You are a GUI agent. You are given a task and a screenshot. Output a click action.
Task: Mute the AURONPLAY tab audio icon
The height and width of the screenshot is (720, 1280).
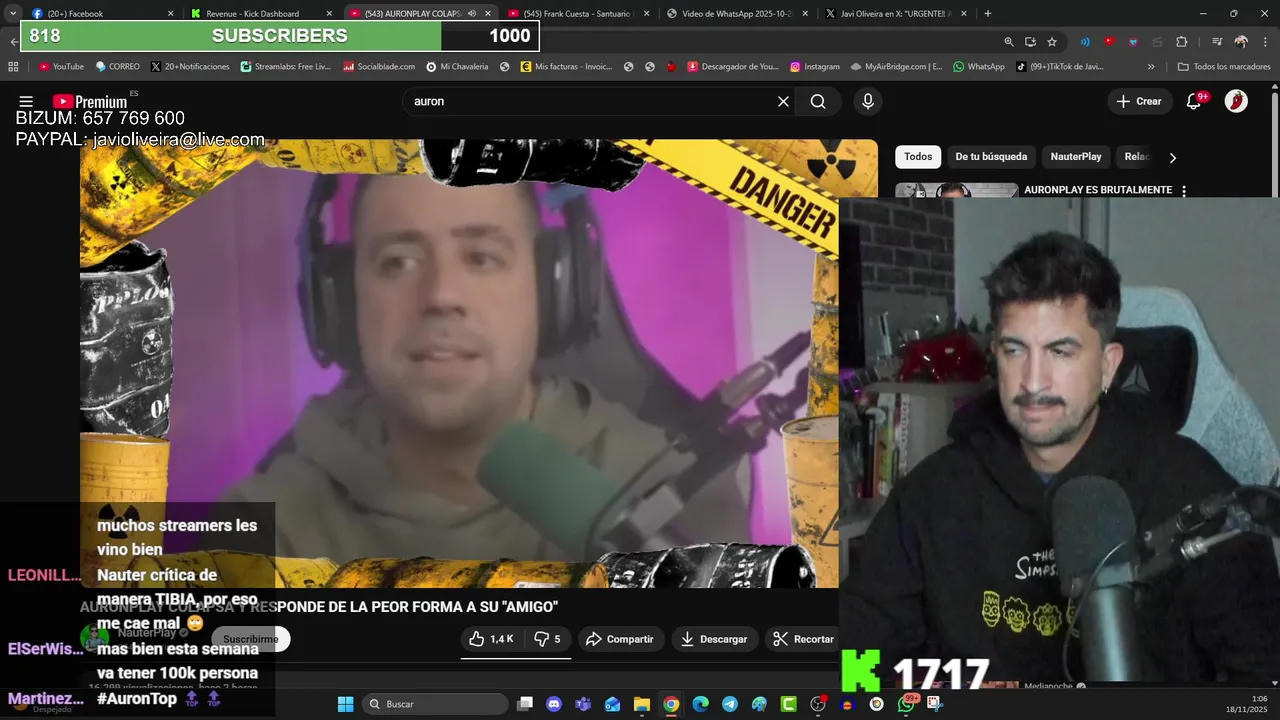point(472,14)
